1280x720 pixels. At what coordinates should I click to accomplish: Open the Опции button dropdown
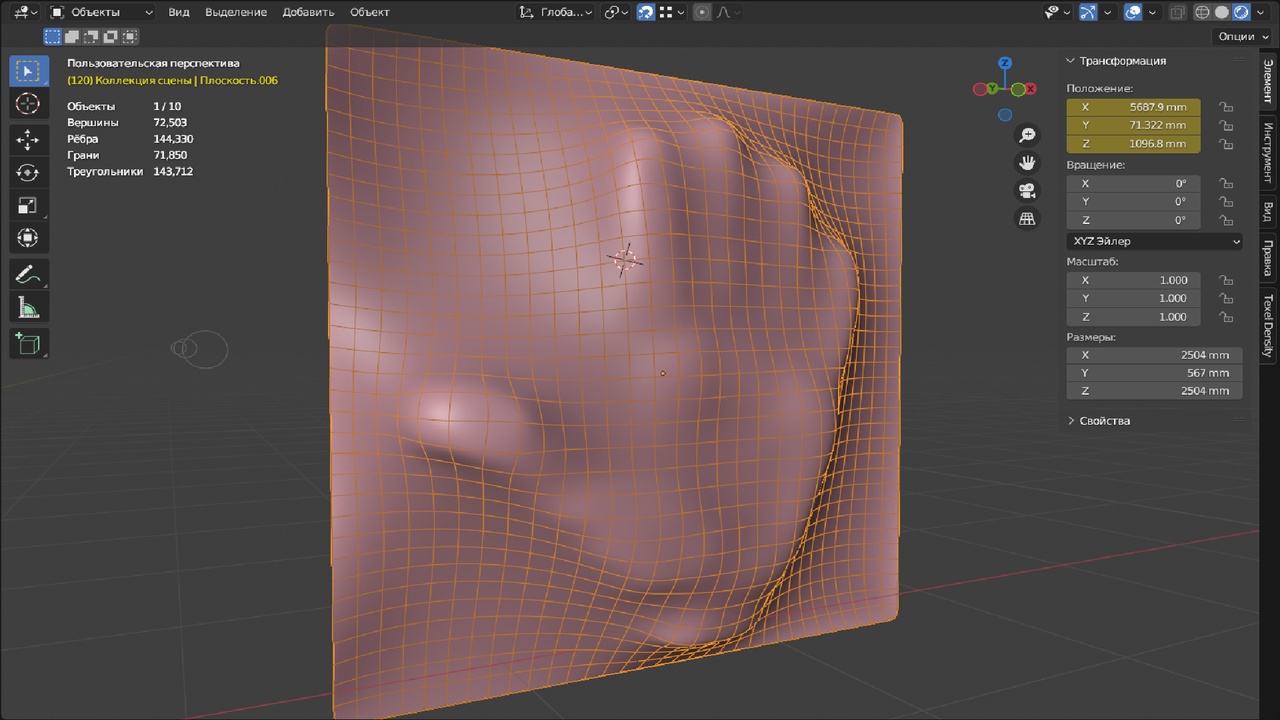click(1243, 36)
